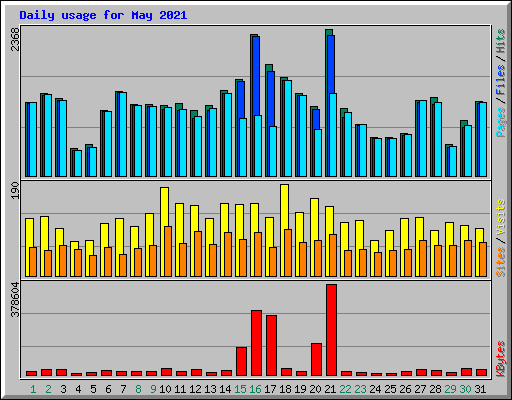This screenshot has height=400, width=512.
Task: Click the orange Sites bar for day 18
Action: pyautogui.click(x=288, y=253)
